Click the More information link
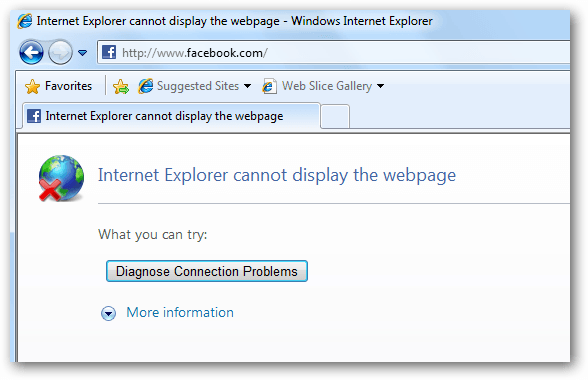Screen dimensions: 588x380 180,312
